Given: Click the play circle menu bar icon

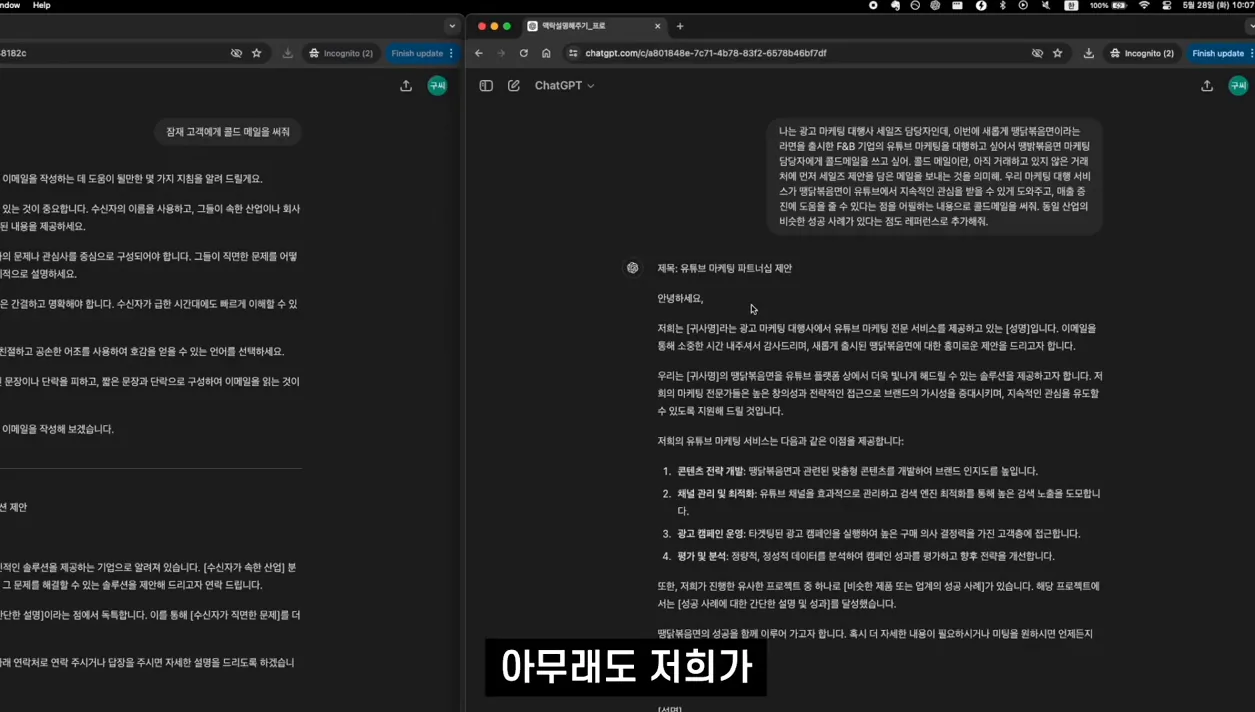Looking at the screenshot, I should [1023, 5].
